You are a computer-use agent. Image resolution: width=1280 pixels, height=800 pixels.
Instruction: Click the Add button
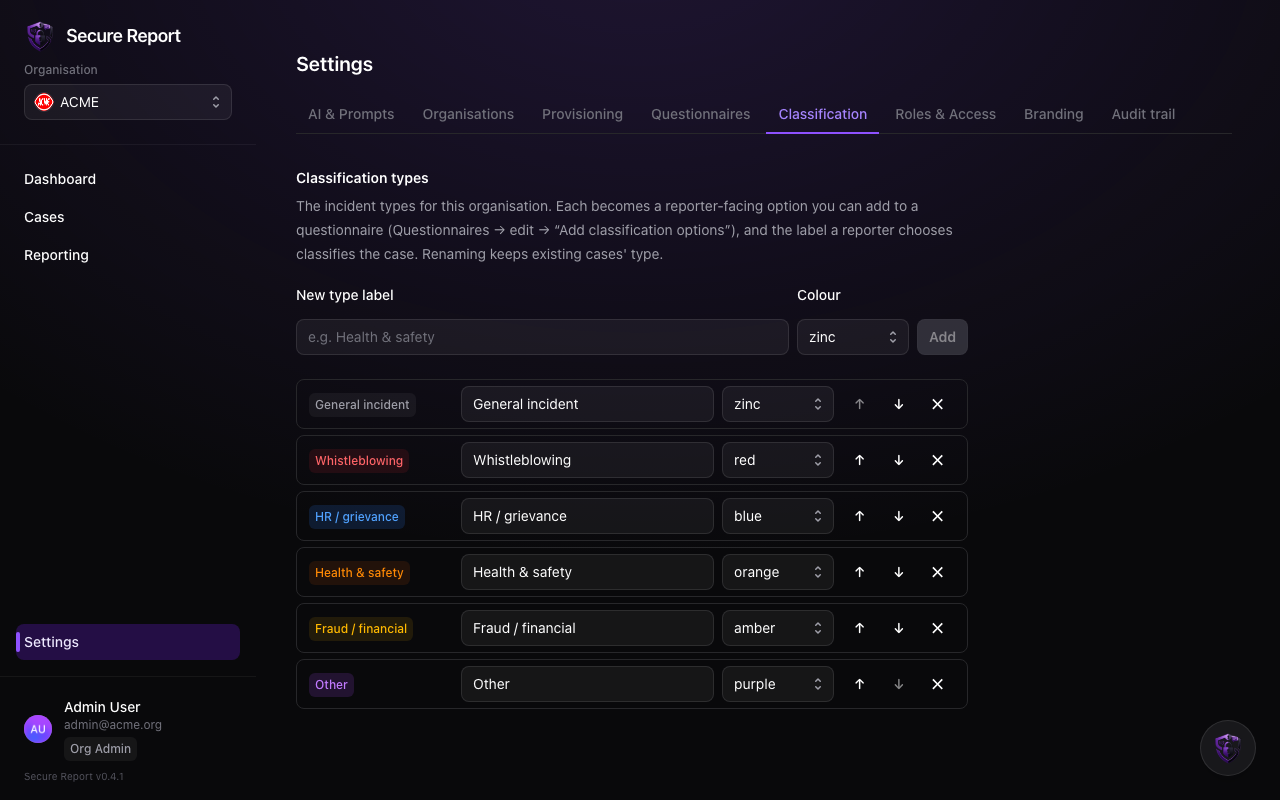click(x=942, y=337)
